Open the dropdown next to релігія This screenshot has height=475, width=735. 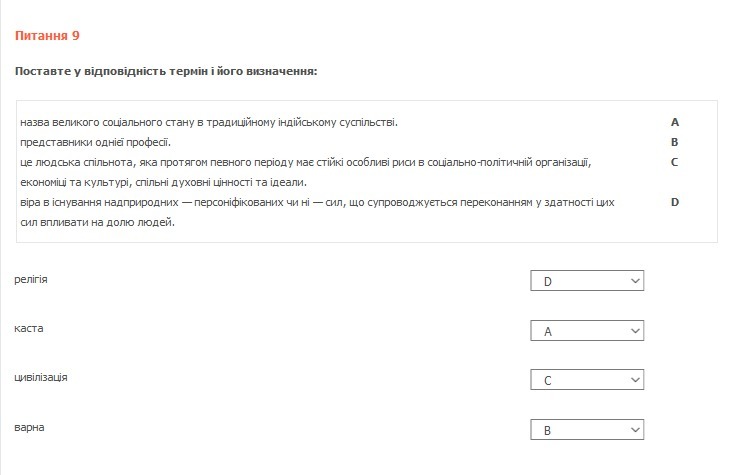(x=586, y=281)
